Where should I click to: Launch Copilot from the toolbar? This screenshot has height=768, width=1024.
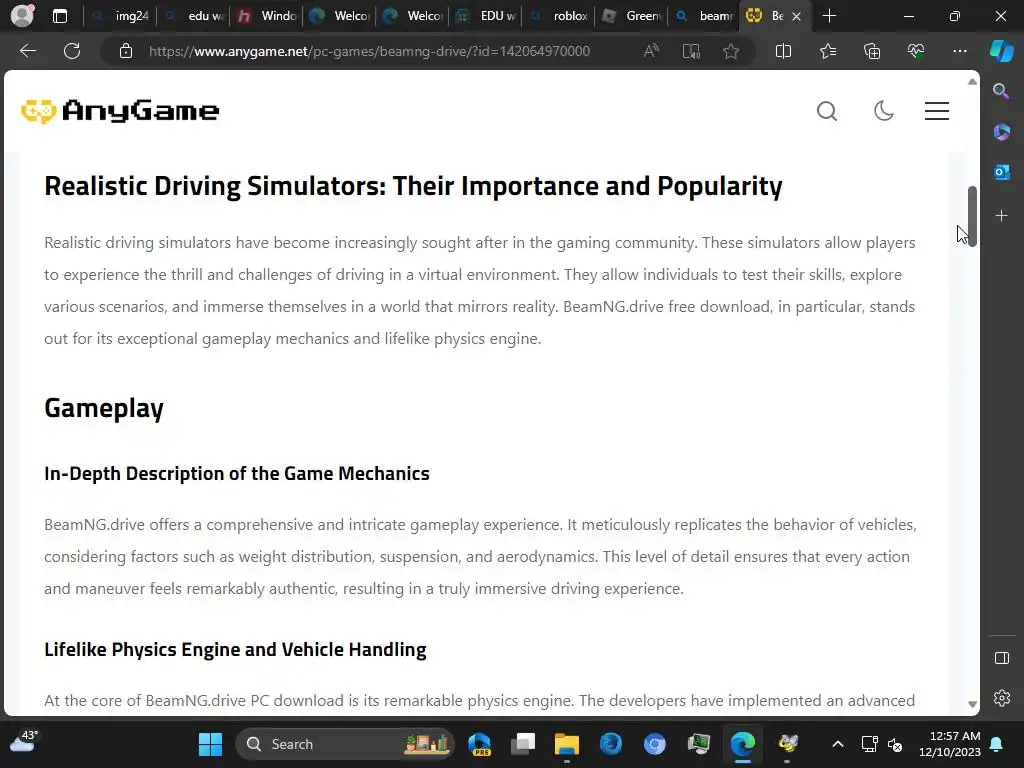point(1002,51)
